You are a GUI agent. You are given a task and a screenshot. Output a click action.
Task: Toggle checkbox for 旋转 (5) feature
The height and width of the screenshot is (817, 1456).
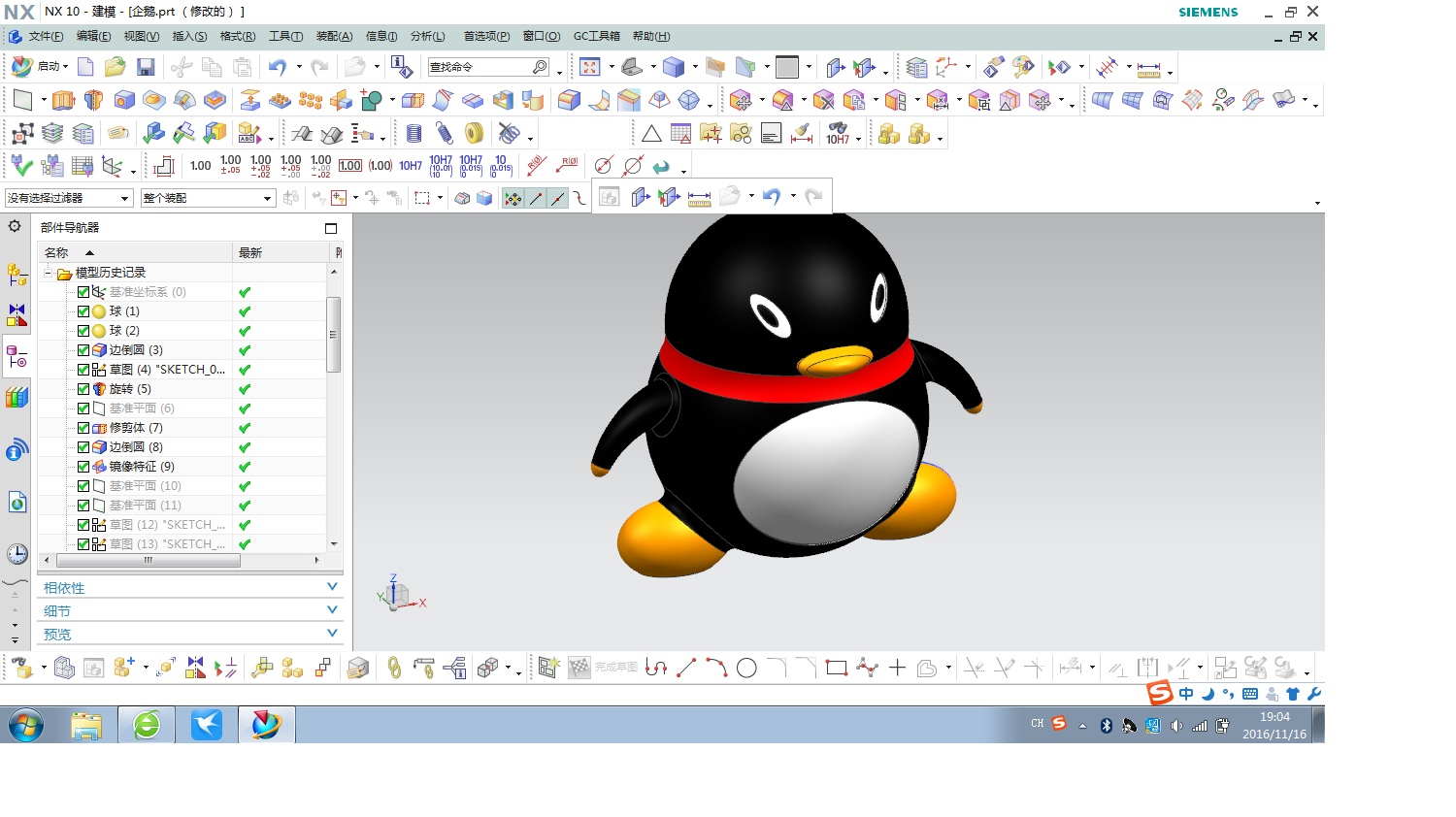point(83,389)
